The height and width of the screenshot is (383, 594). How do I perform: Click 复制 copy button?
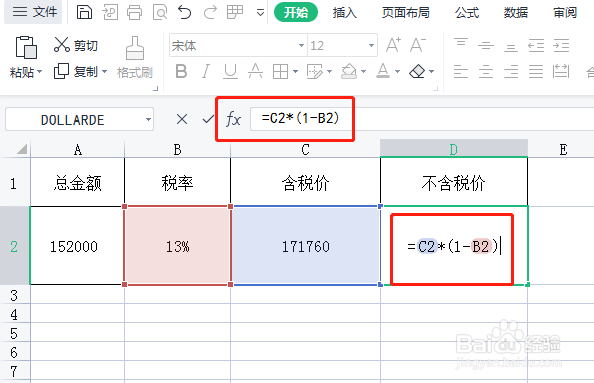[76, 71]
